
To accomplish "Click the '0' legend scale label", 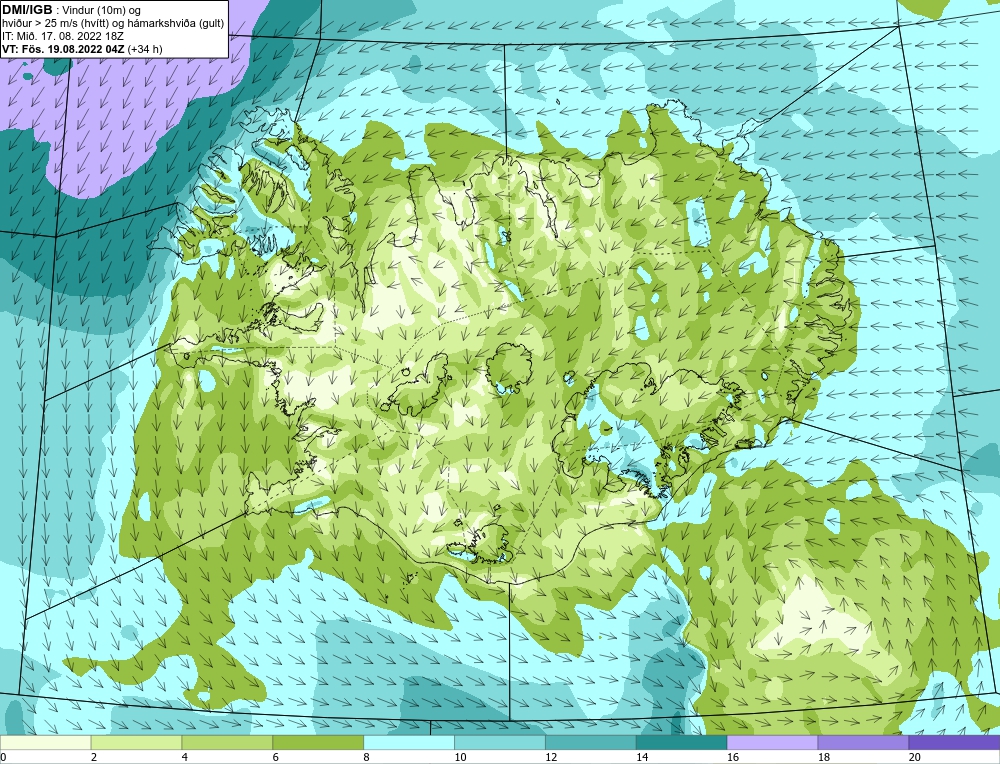I will pyautogui.click(x=3, y=757).
